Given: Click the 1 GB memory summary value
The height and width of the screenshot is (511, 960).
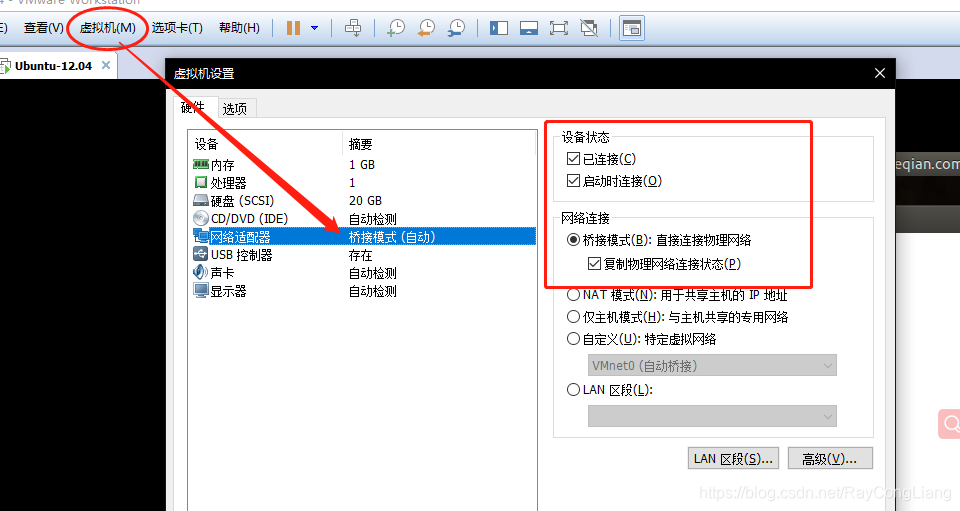Looking at the screenshot, I should (362, 165).
